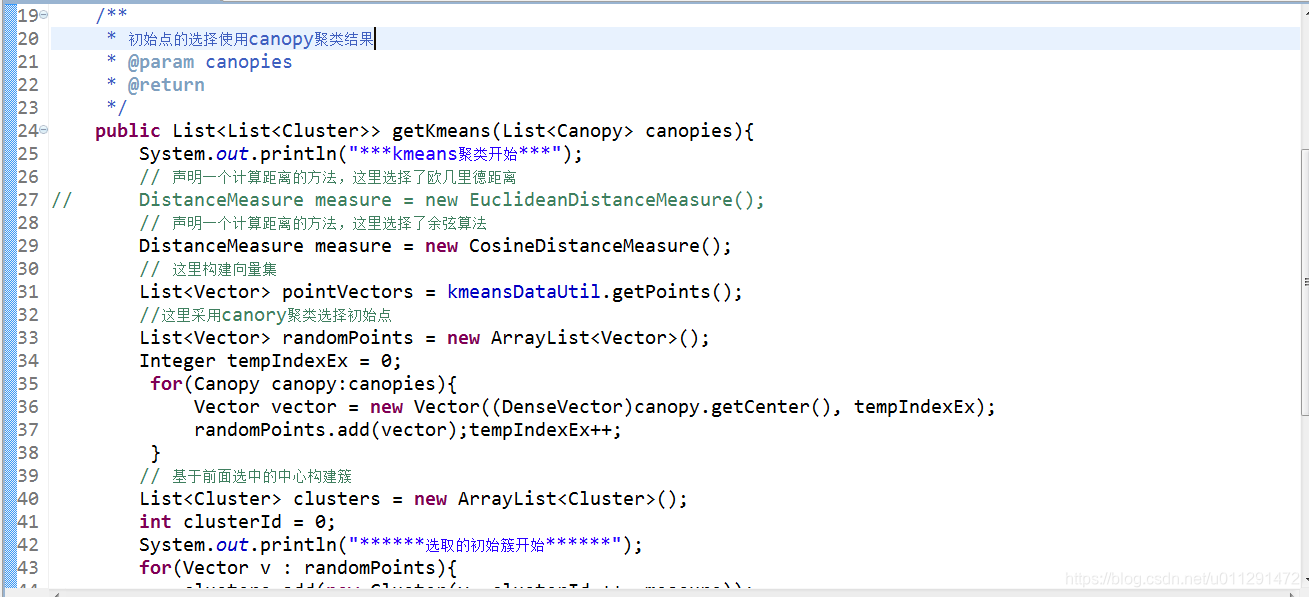1309x597 pixels.
Task: Collapse the getKmeans method fold at line 24
Action: [44, 130]
